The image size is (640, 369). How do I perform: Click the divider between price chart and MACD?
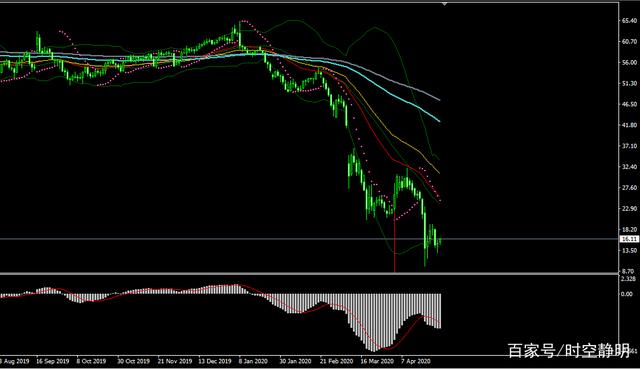pyautogui.click(x=309, y=273)
